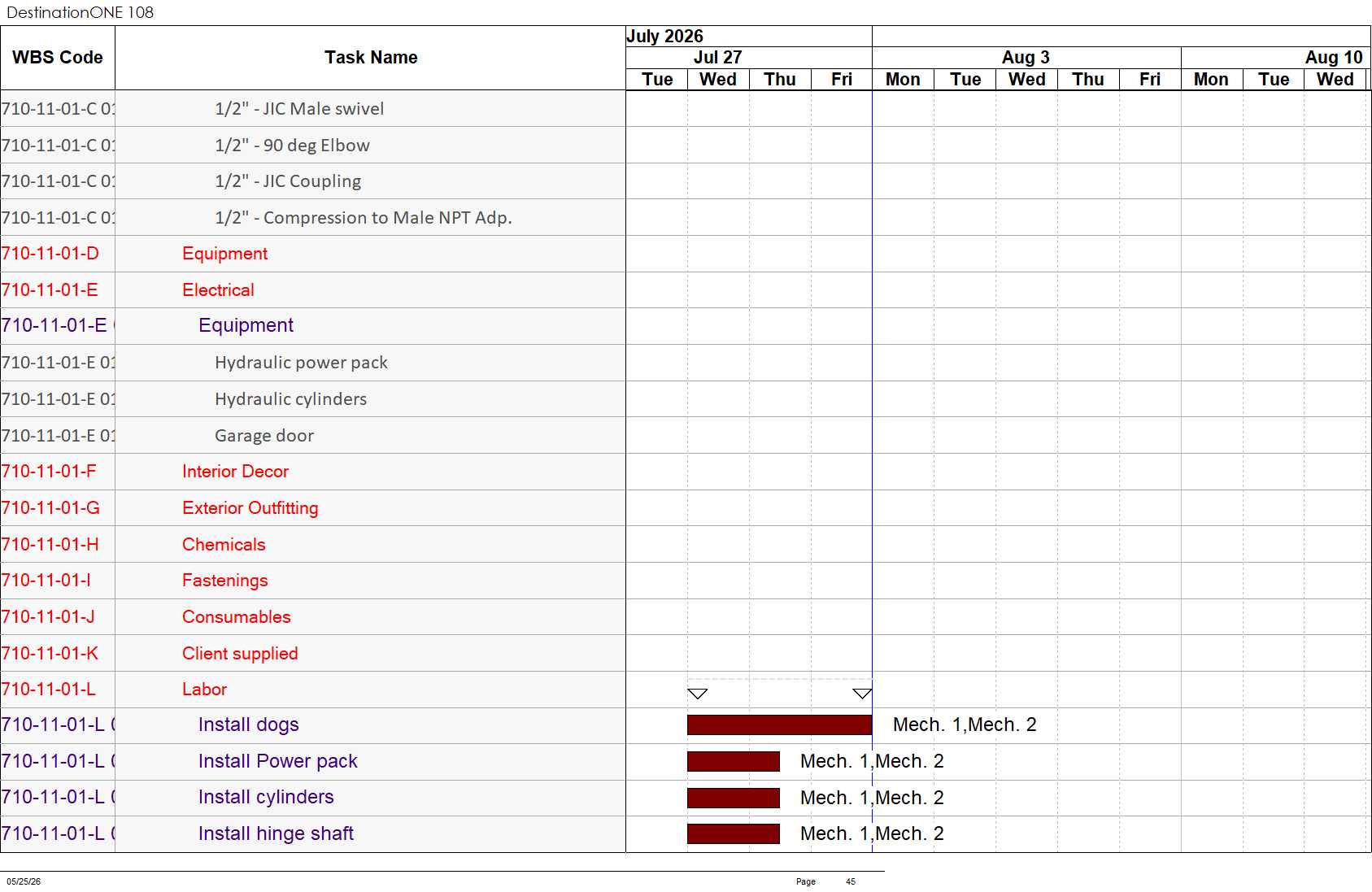1372x892 pixels.
Task: Click the Aug 3 week header
Action: pyautogui.click(x=1026, y=58)
